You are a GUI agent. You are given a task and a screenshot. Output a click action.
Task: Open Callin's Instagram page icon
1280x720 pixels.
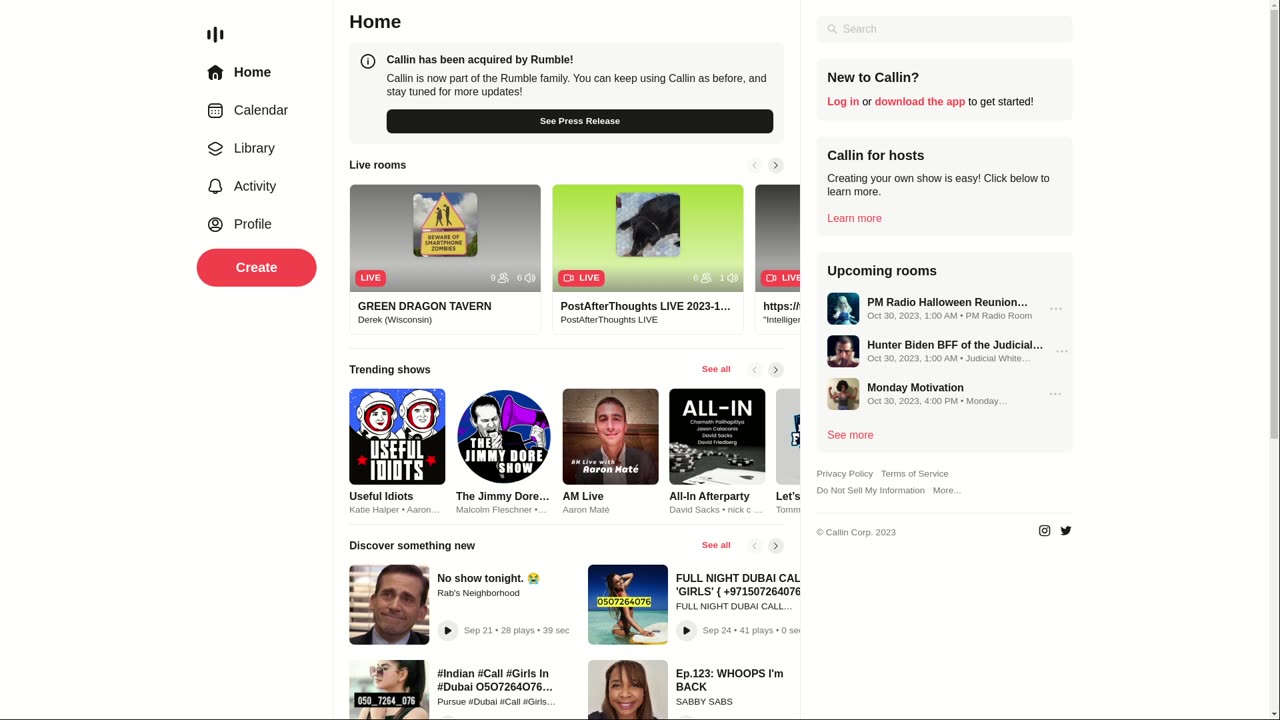[1044, 531]
